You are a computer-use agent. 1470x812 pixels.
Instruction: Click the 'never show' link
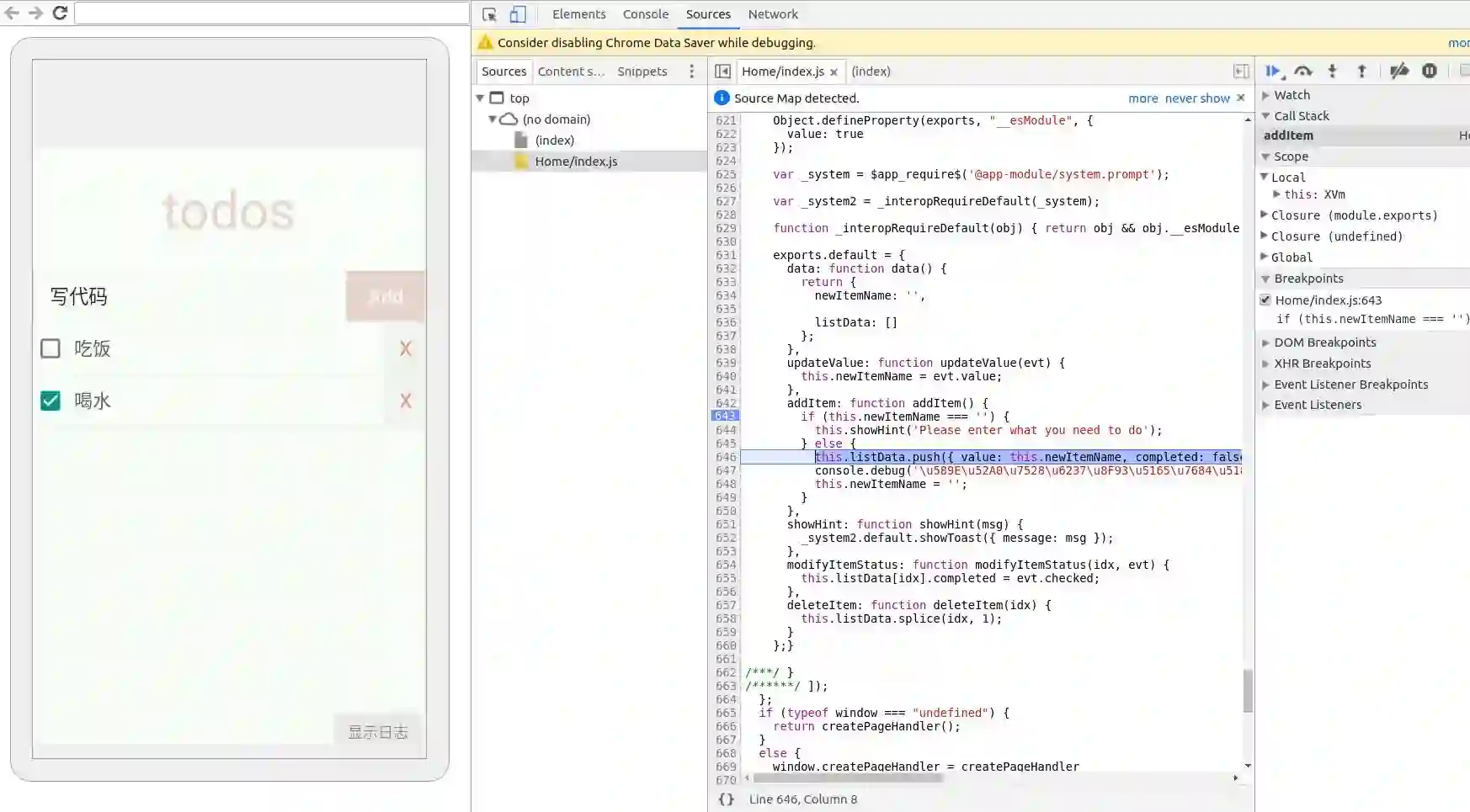(x=1197, y=98)
